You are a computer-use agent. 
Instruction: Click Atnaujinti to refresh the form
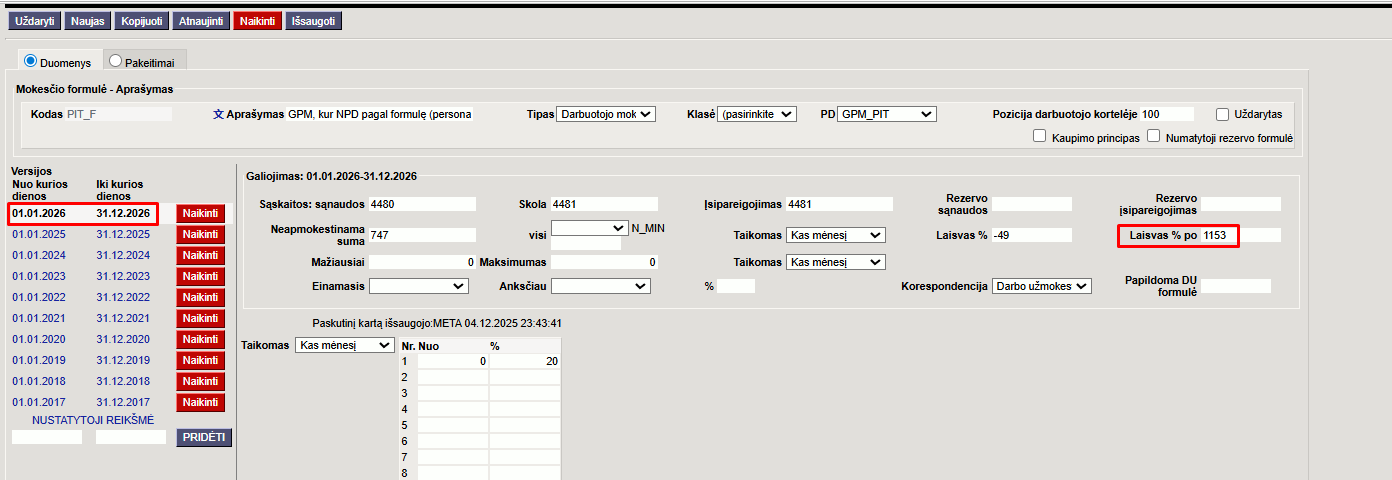click(200, 21)
